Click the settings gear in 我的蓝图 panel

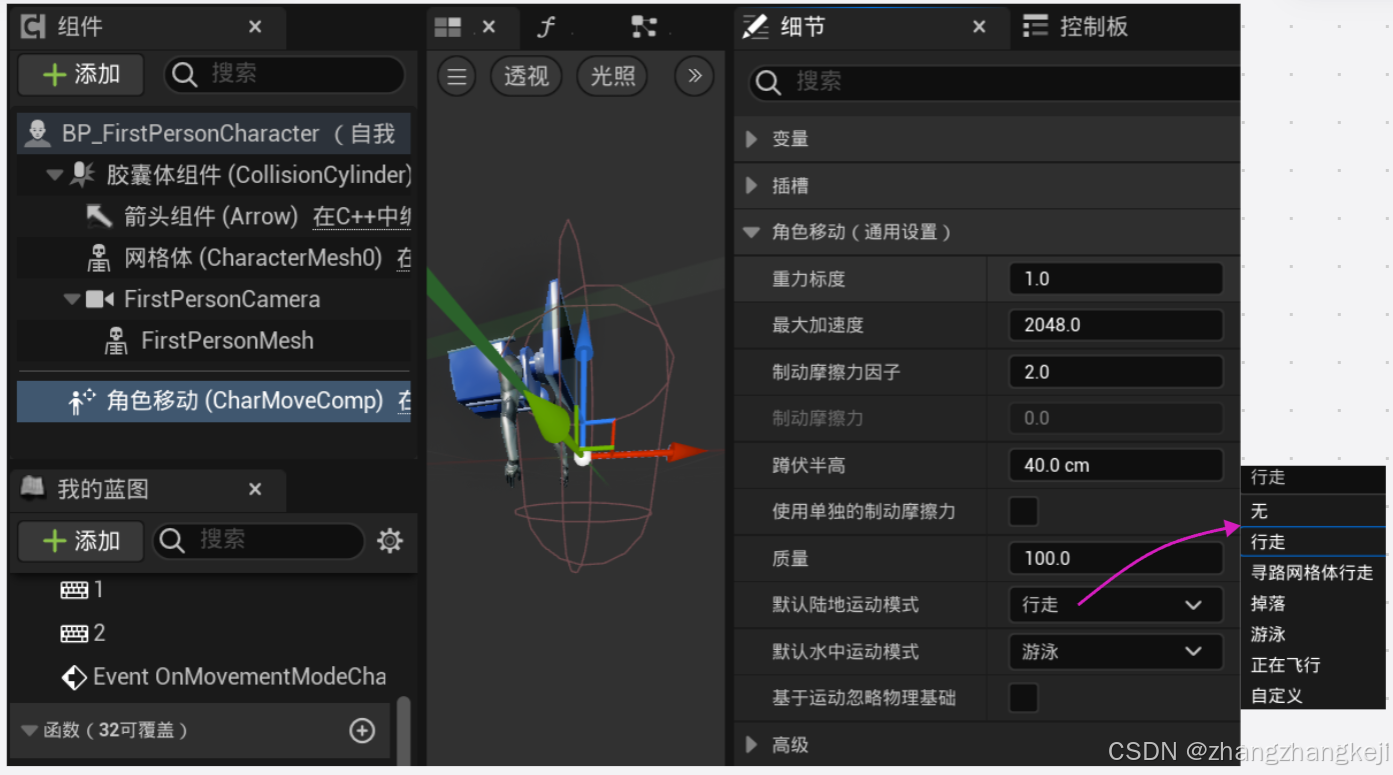coord(390,541)
